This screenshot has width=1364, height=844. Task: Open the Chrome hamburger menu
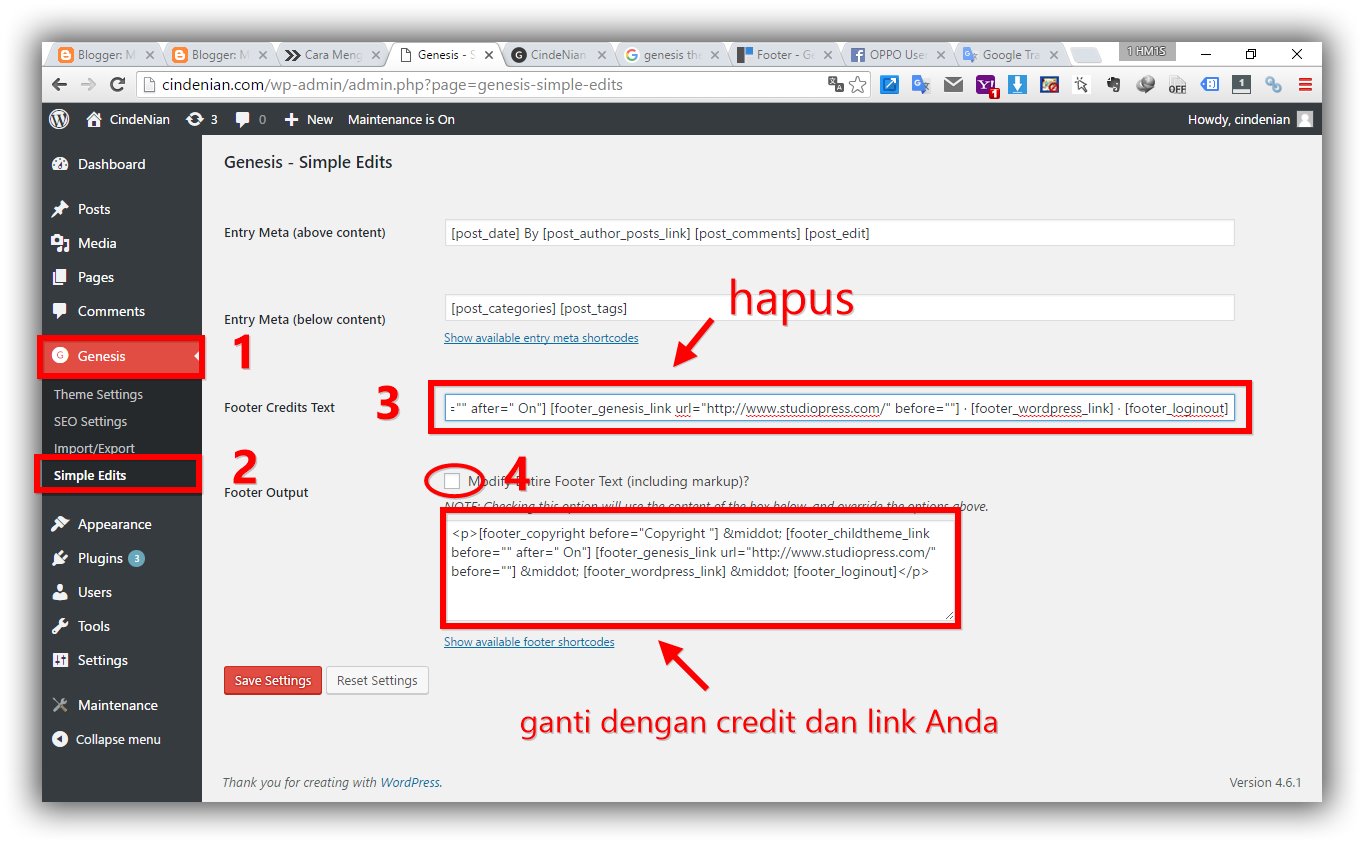pyautogui.click(x=1305, y=85)
